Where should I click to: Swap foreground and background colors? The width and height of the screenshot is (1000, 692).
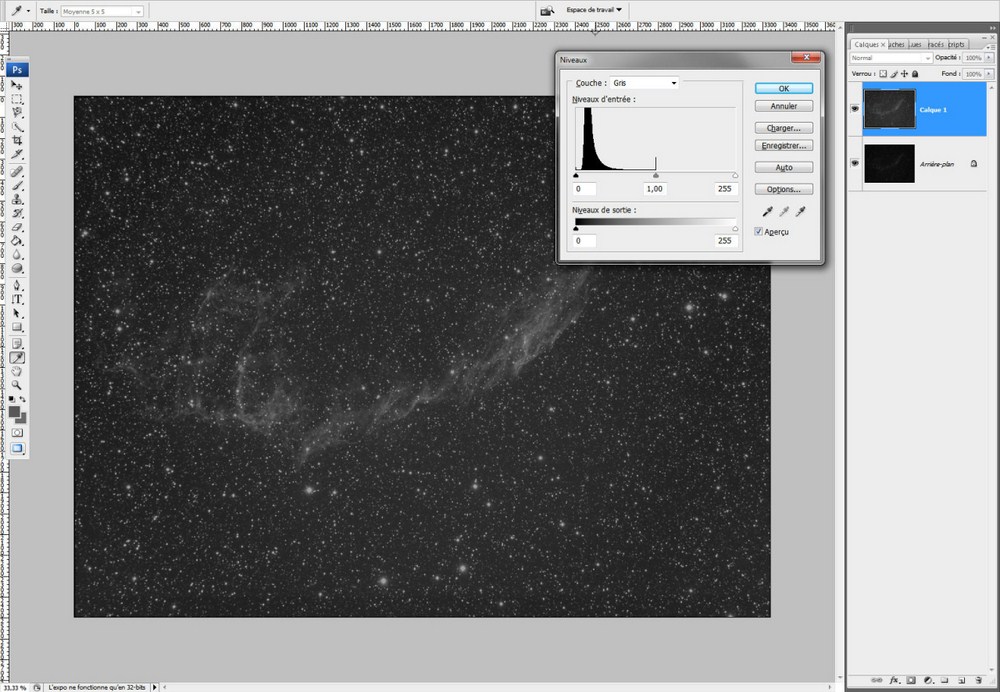tap(23, 399)
